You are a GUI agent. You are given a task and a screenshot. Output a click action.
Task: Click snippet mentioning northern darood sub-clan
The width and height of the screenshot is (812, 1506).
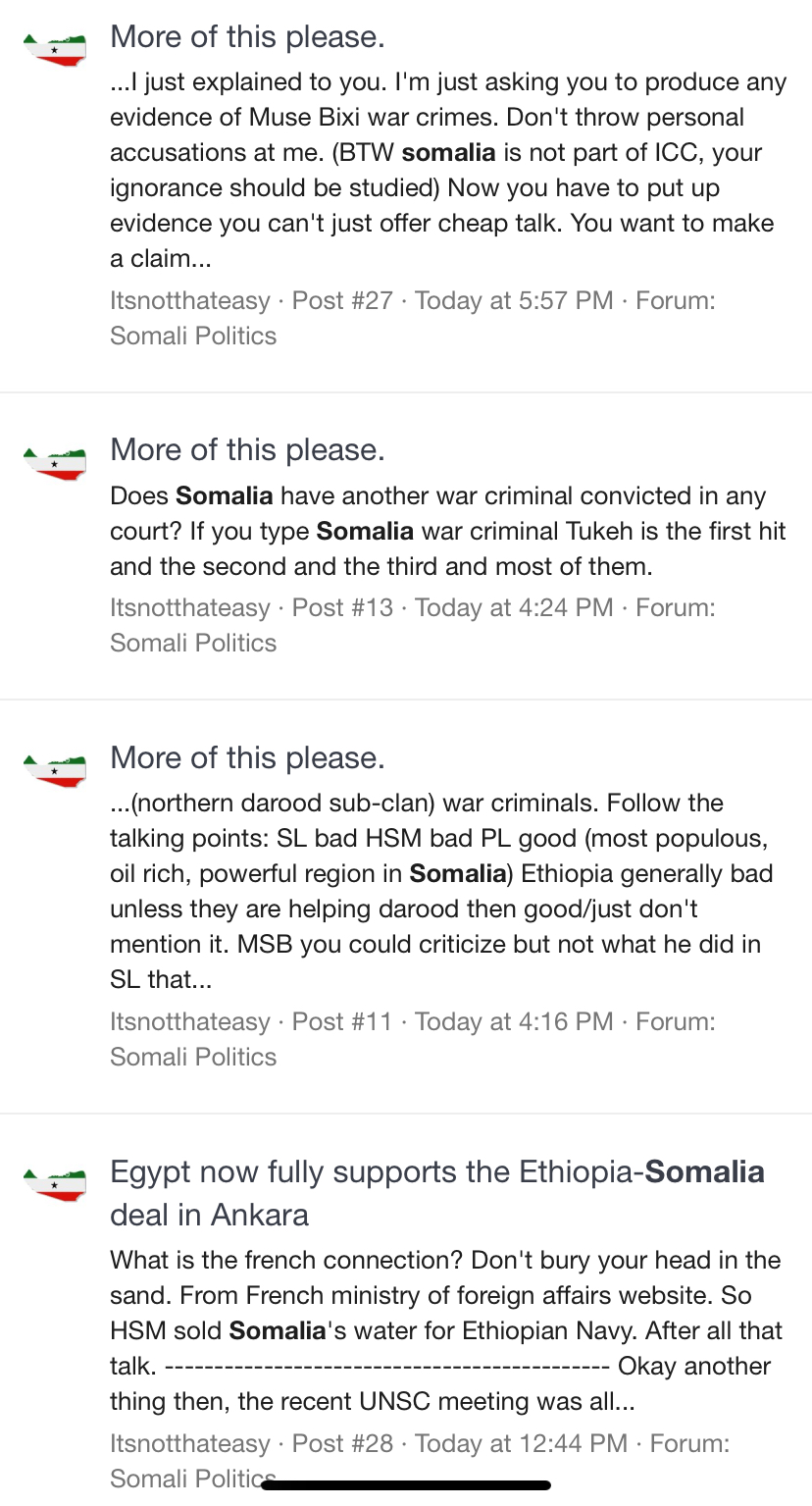(x=441, y=891)
